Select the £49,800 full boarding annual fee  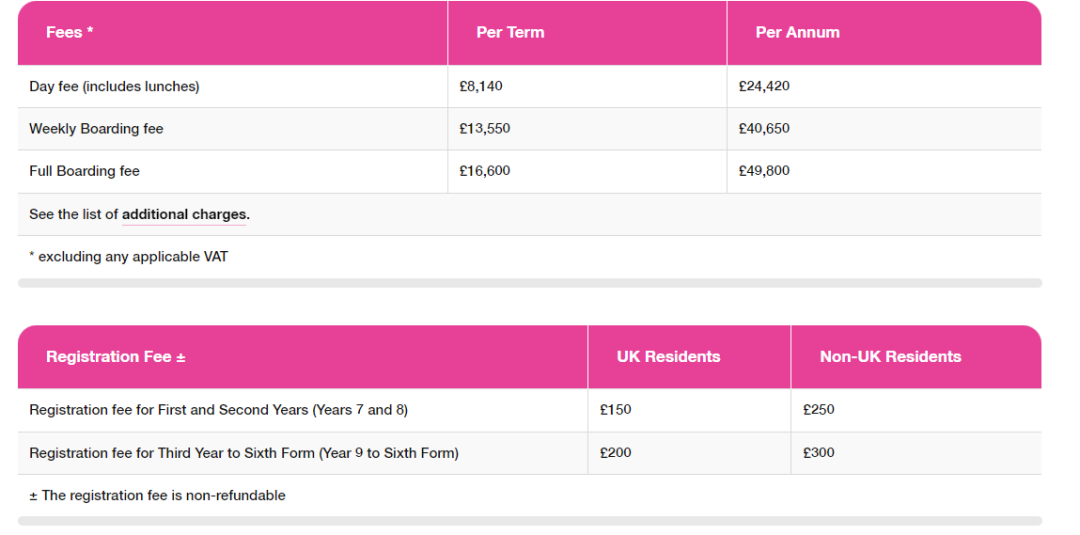764,171
